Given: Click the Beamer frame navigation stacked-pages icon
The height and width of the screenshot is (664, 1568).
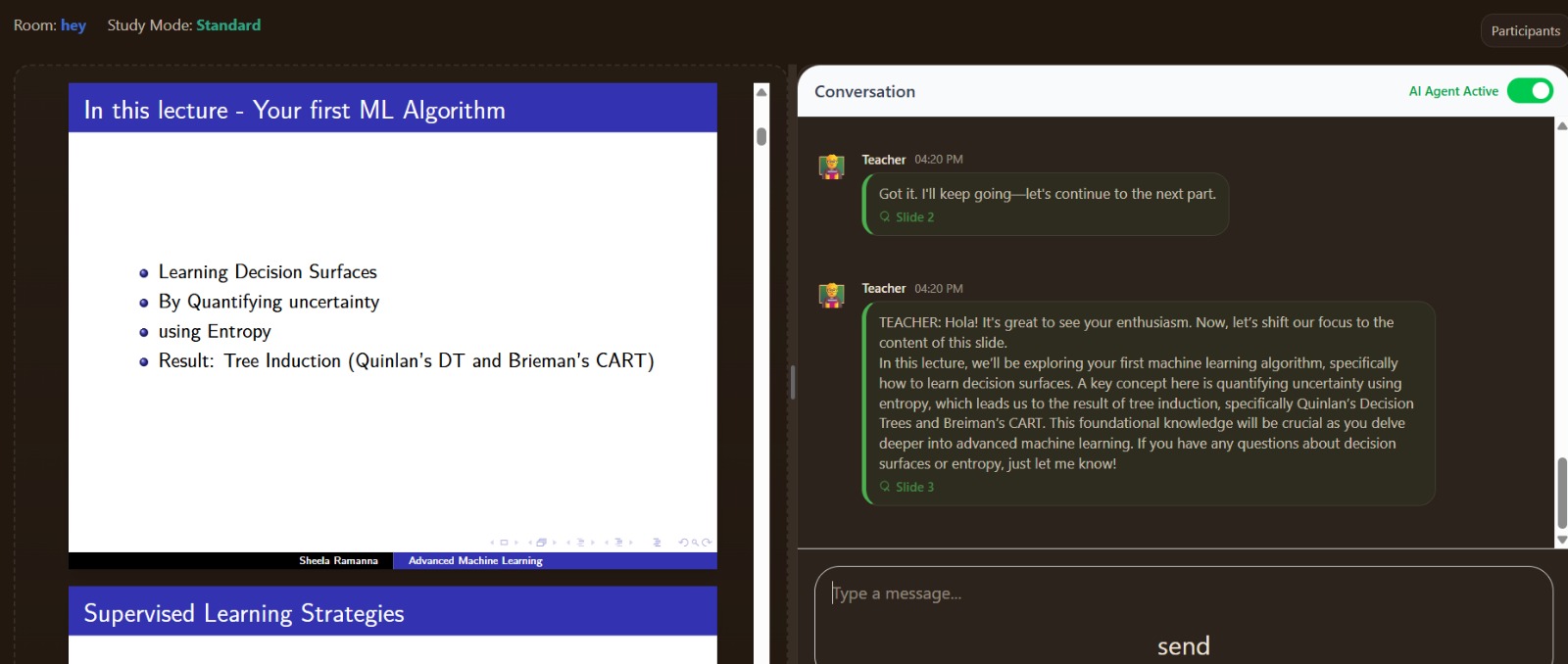Looking at the screenshot, I should pos(541,543).
